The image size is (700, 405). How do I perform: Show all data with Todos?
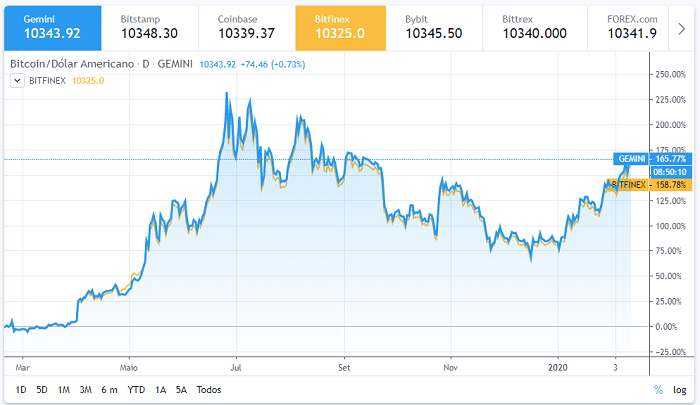[x=209, y=389]
